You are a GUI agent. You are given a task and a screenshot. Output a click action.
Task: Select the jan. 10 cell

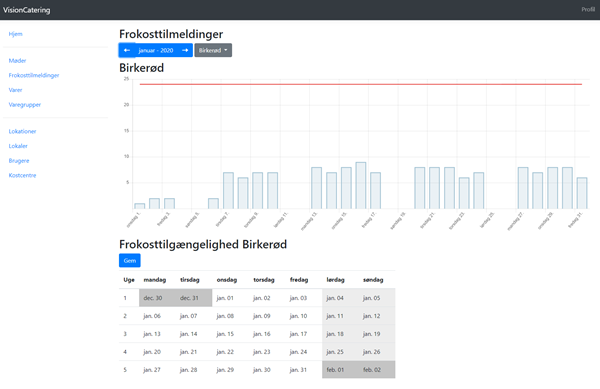pyautogui.click(x=304, y=316)
